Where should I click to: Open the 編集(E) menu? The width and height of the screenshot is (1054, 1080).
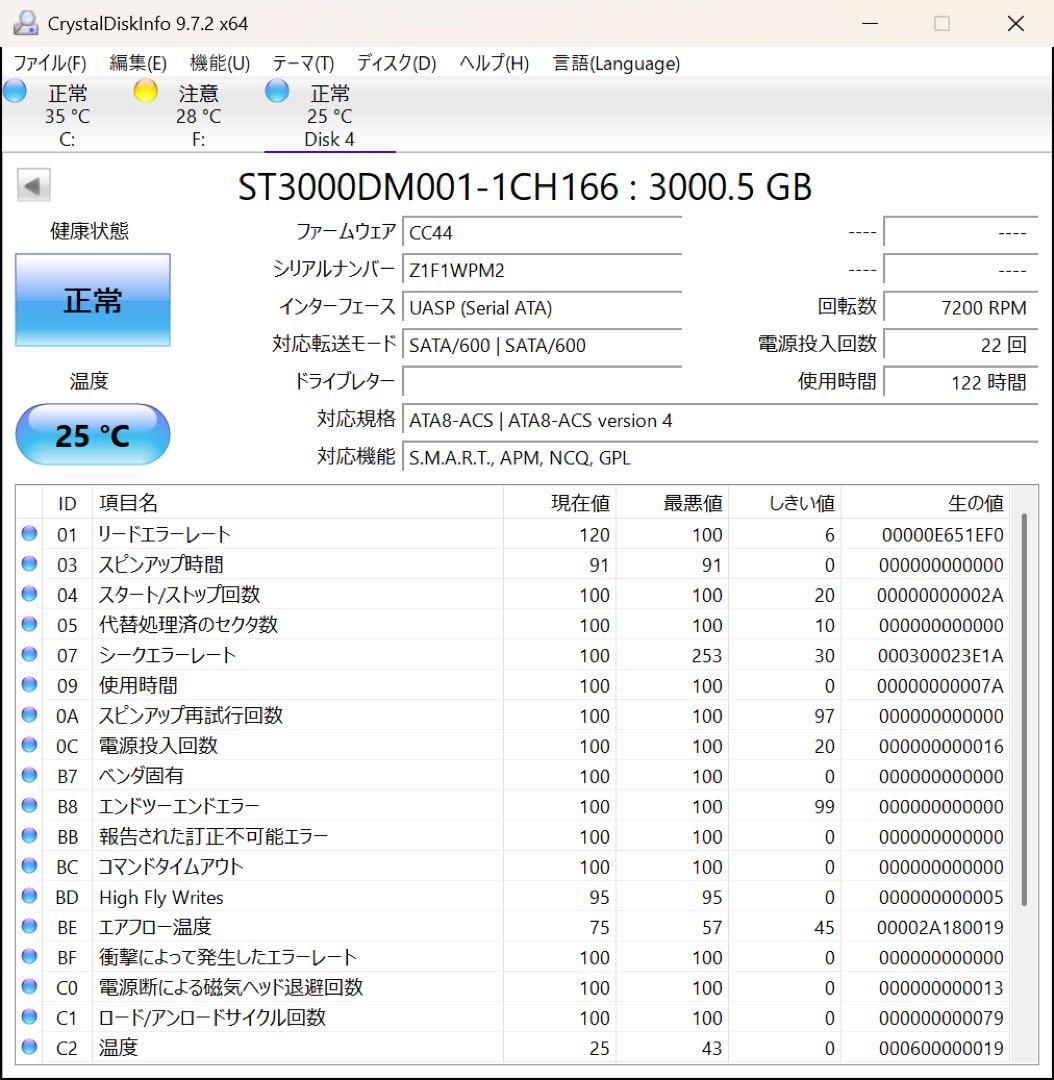click(138, 63)
